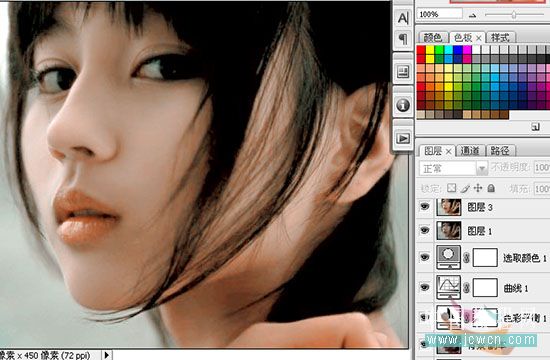Select the layer named 曲线 1
Viewport: 550px width, 360px height.
pos(516,288)
